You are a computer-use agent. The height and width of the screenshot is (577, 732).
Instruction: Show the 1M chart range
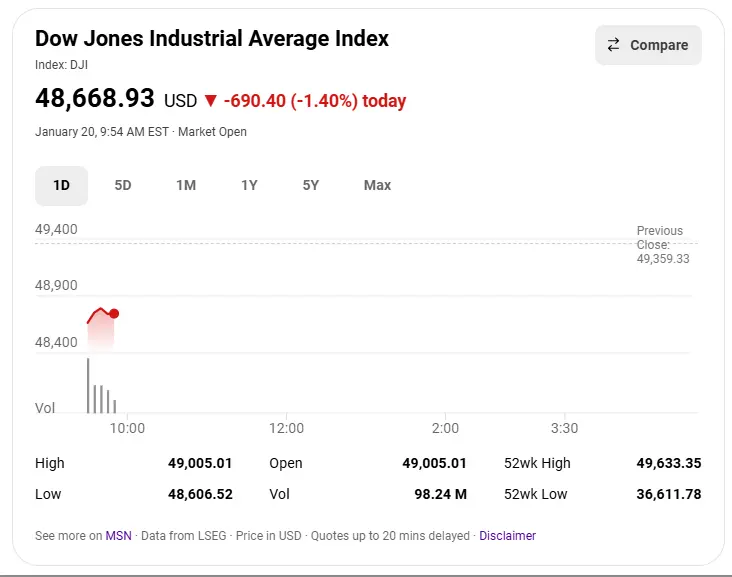(x=186, y=185)
